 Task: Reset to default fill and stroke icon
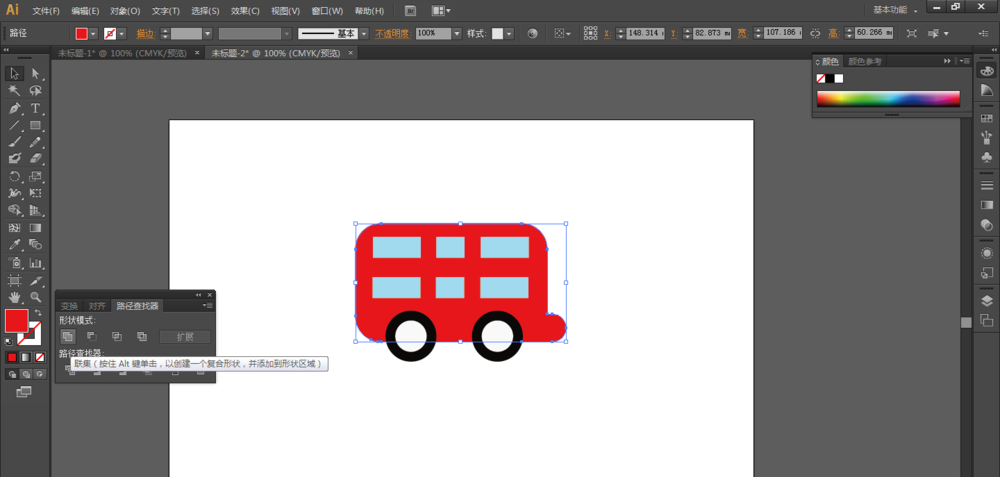[8, 342]
